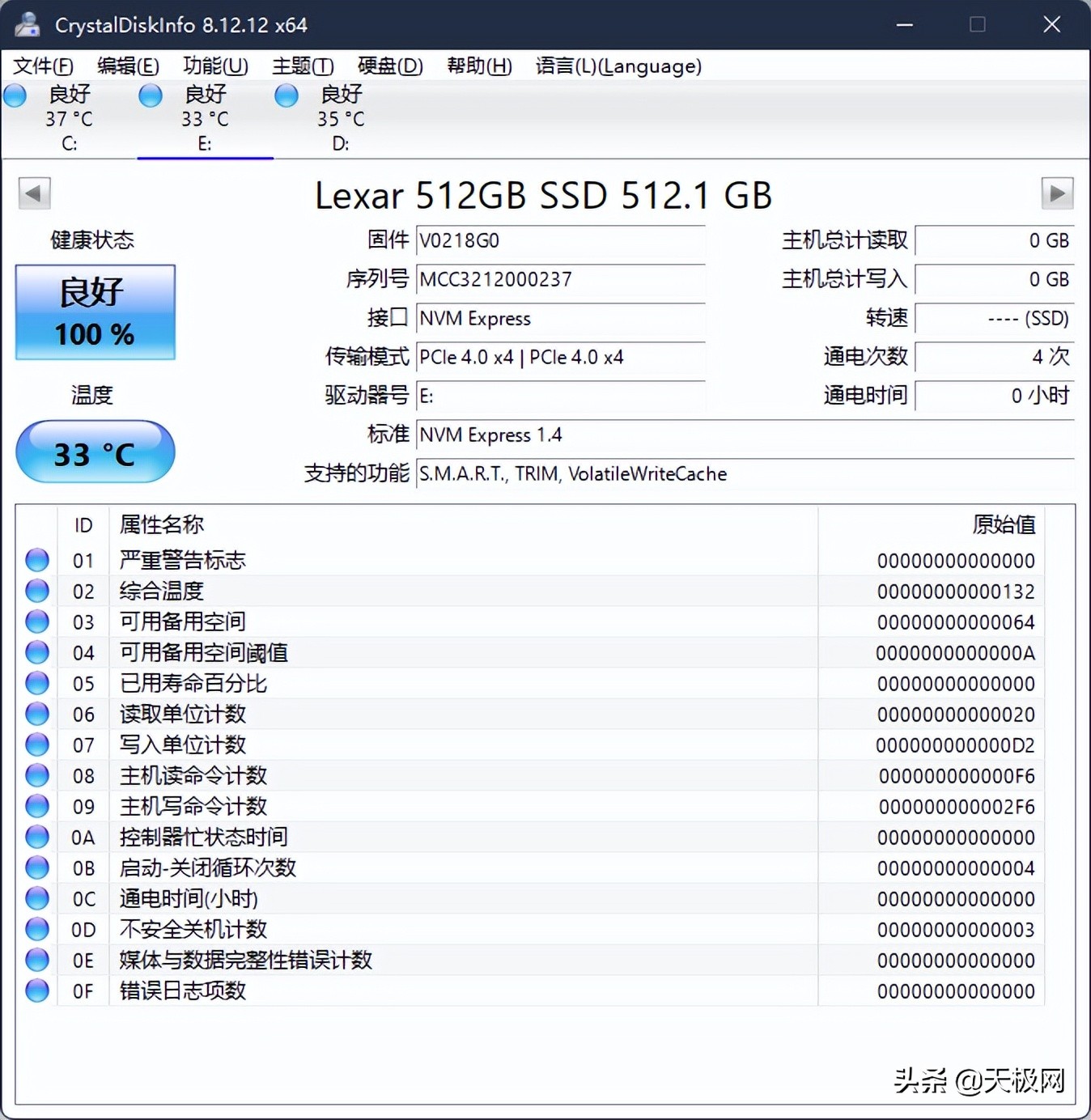The width and height of the screenshot is (1091, 1120).
Task: Open the 功能(U) dropdown menu
Action: 214,66
